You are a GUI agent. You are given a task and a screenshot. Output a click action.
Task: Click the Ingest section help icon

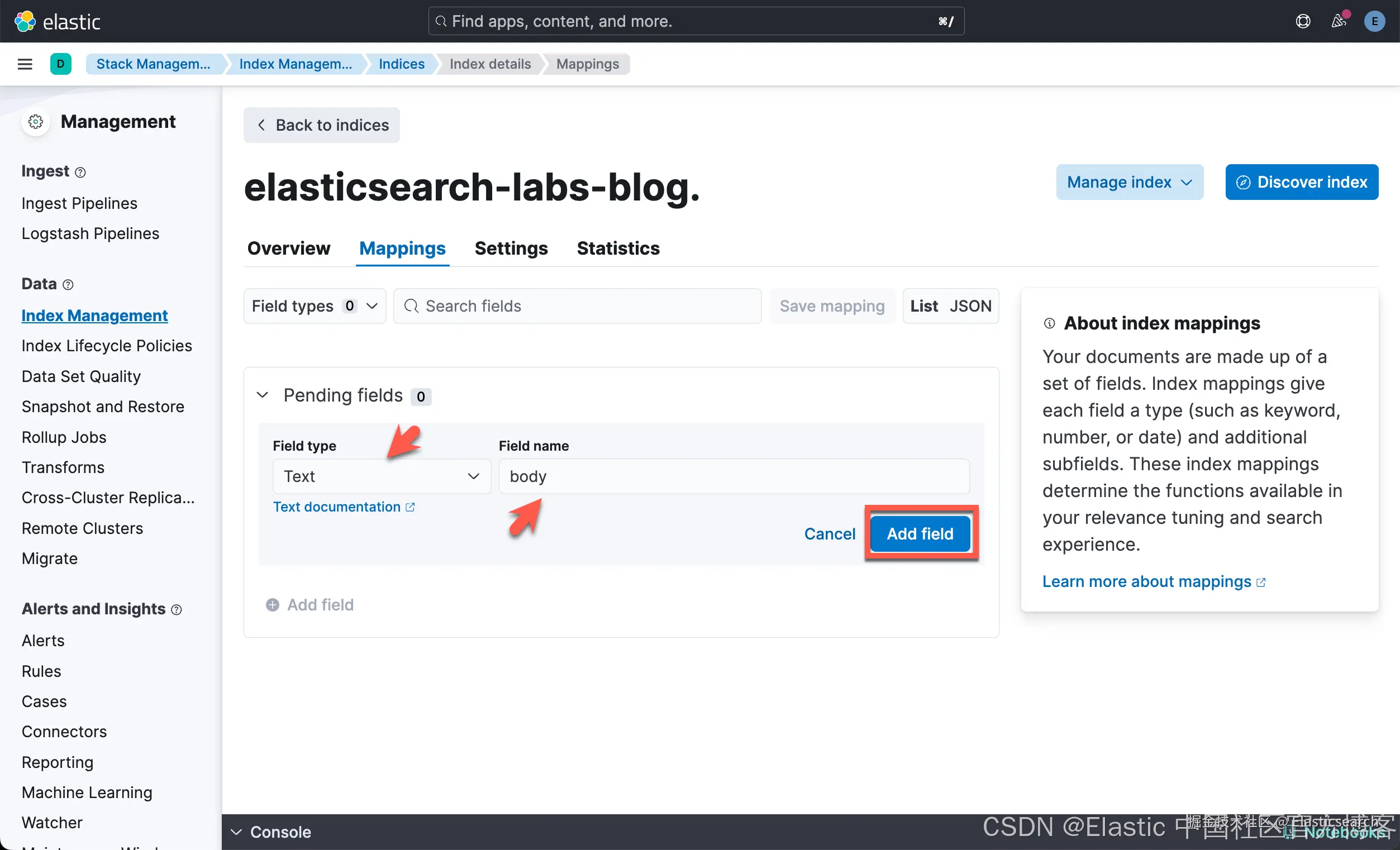tap(80, 172)
